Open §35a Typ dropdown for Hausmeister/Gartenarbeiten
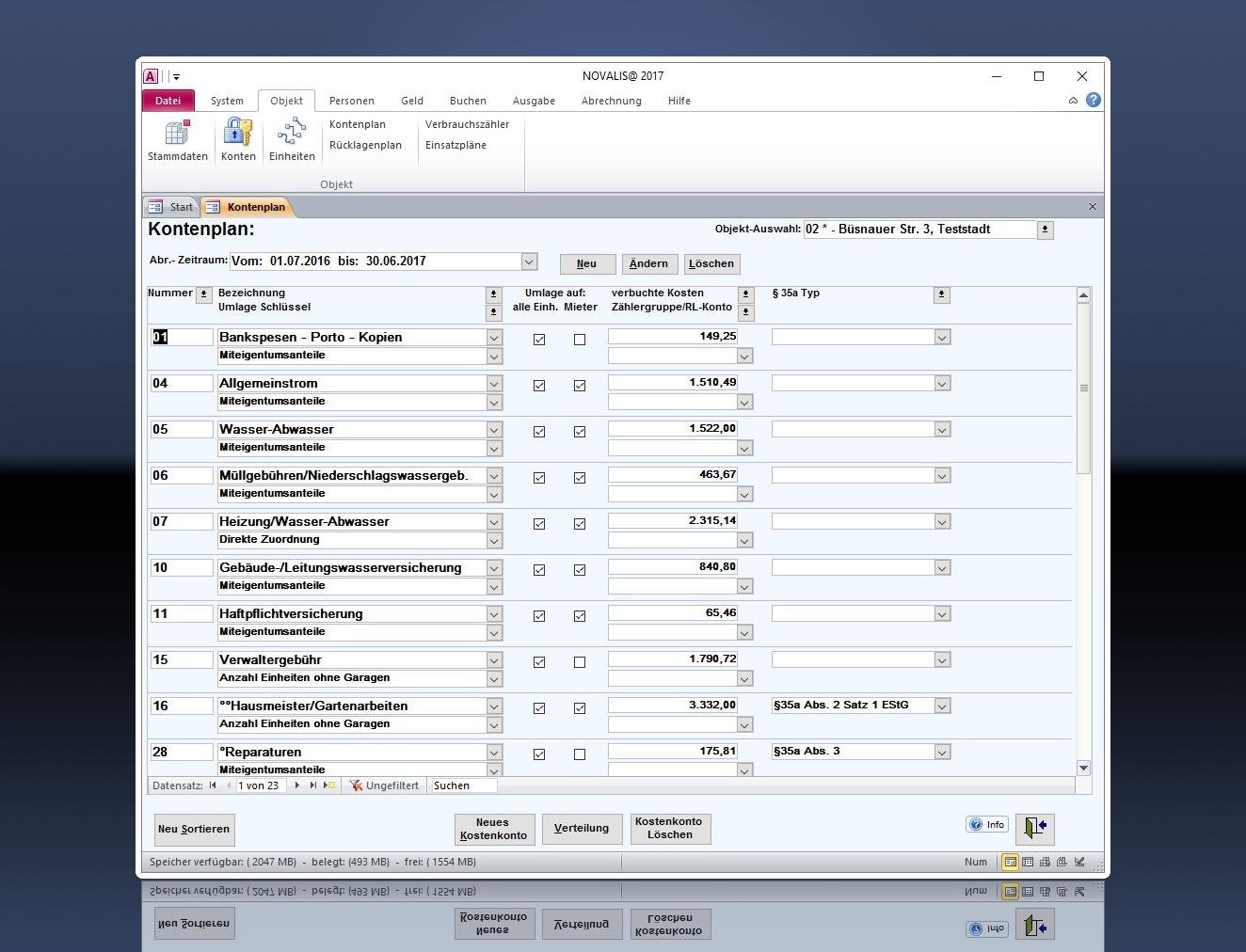 pos(942,706)
